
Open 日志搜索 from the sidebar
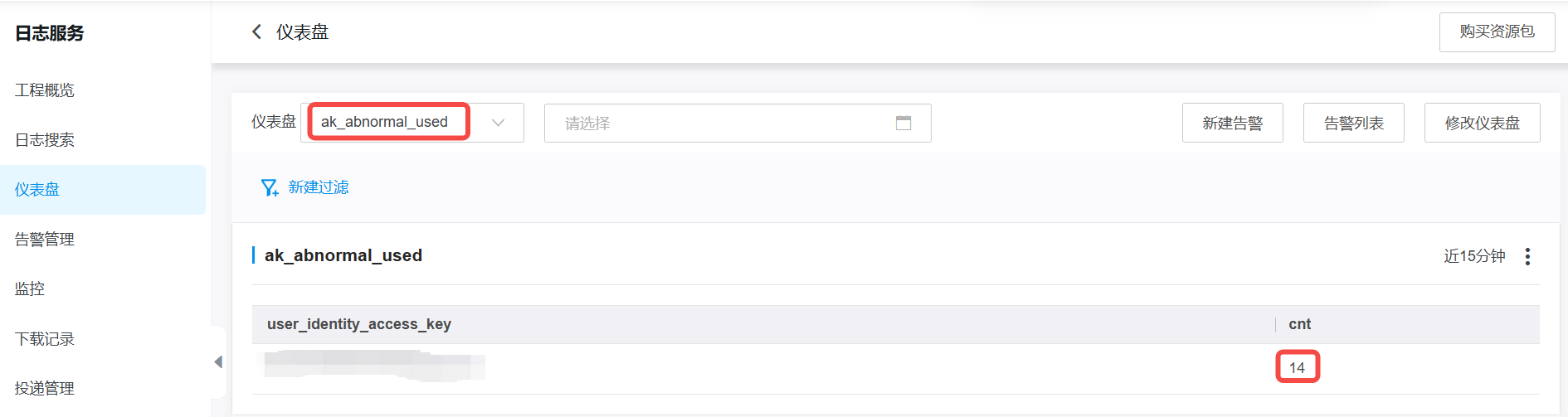[45, 140]
